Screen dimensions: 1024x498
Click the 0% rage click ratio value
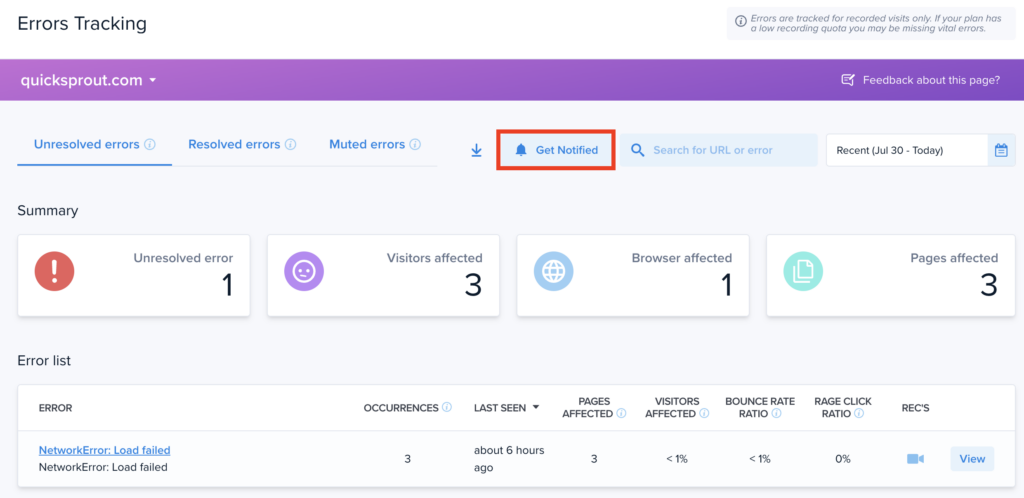(842, 459)
